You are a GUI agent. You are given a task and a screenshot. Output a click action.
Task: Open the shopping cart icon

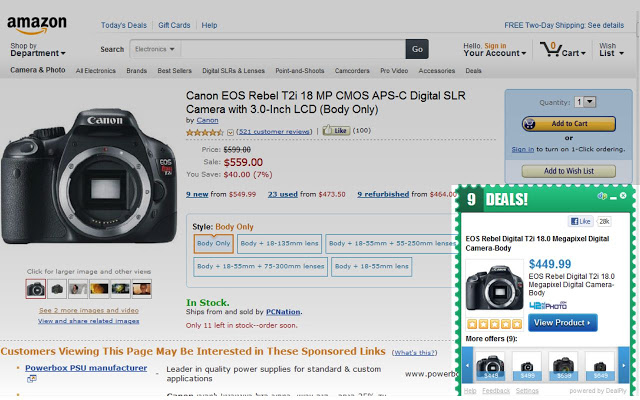click(550, 49)
